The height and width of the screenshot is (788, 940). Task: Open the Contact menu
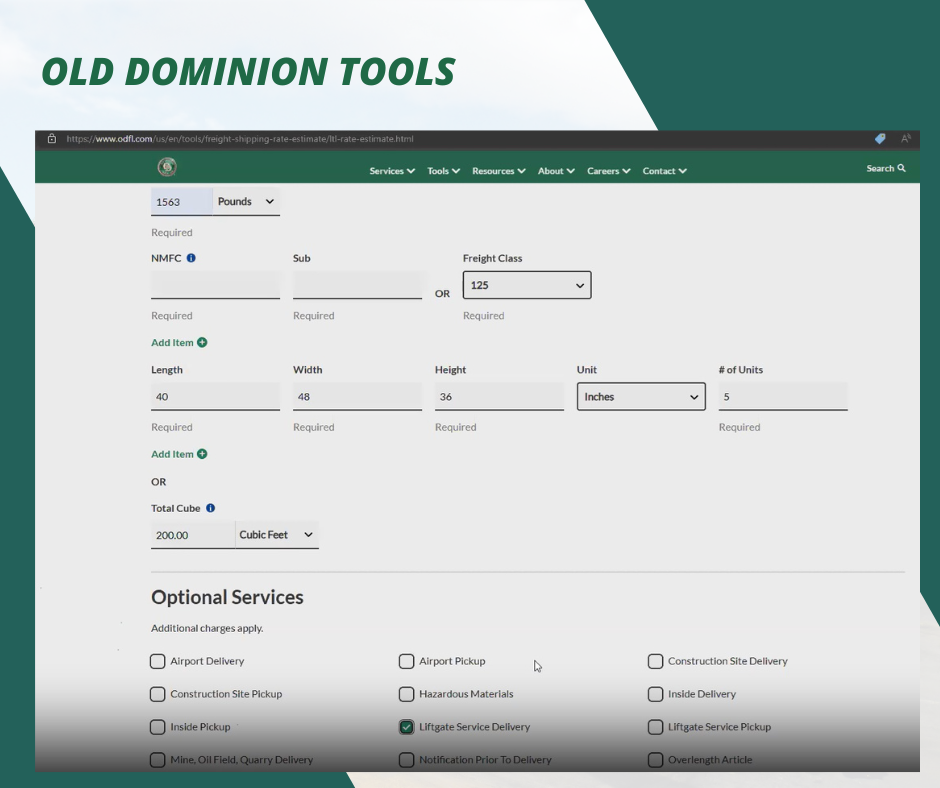coord(665,171)
